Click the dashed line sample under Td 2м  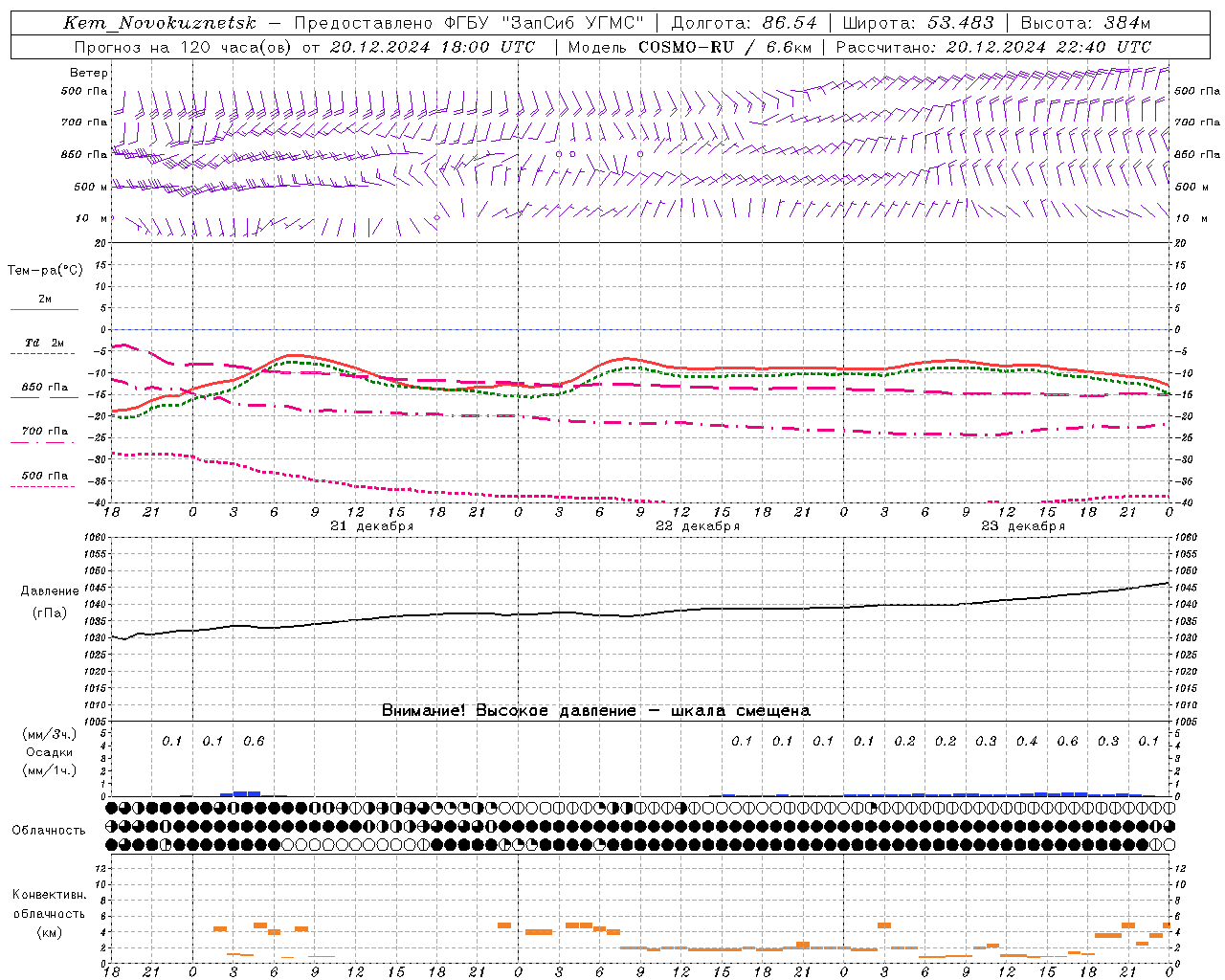point(43,353)
